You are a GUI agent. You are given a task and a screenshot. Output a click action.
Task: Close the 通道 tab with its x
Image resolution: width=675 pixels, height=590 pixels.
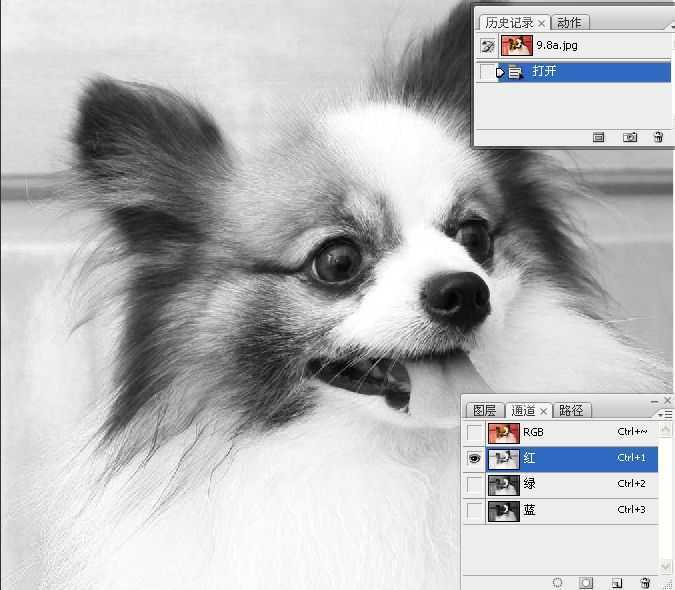[544, 412]
